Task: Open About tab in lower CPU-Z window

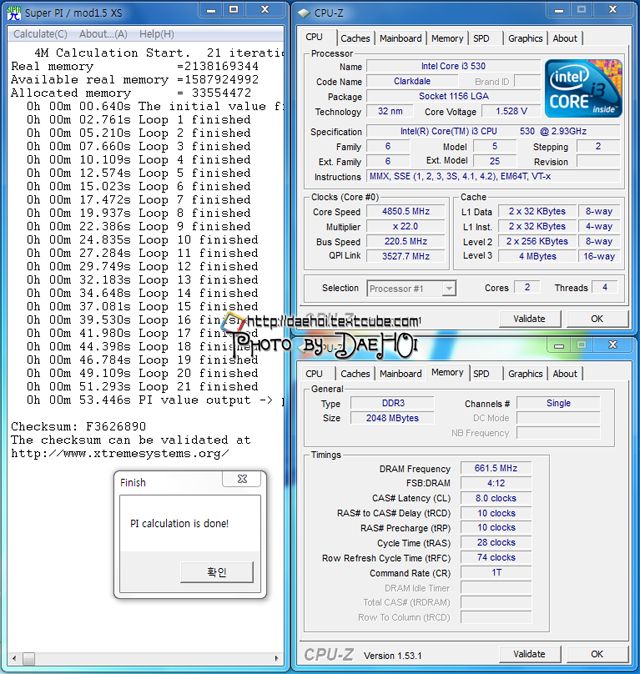Action: pos(565,374)
